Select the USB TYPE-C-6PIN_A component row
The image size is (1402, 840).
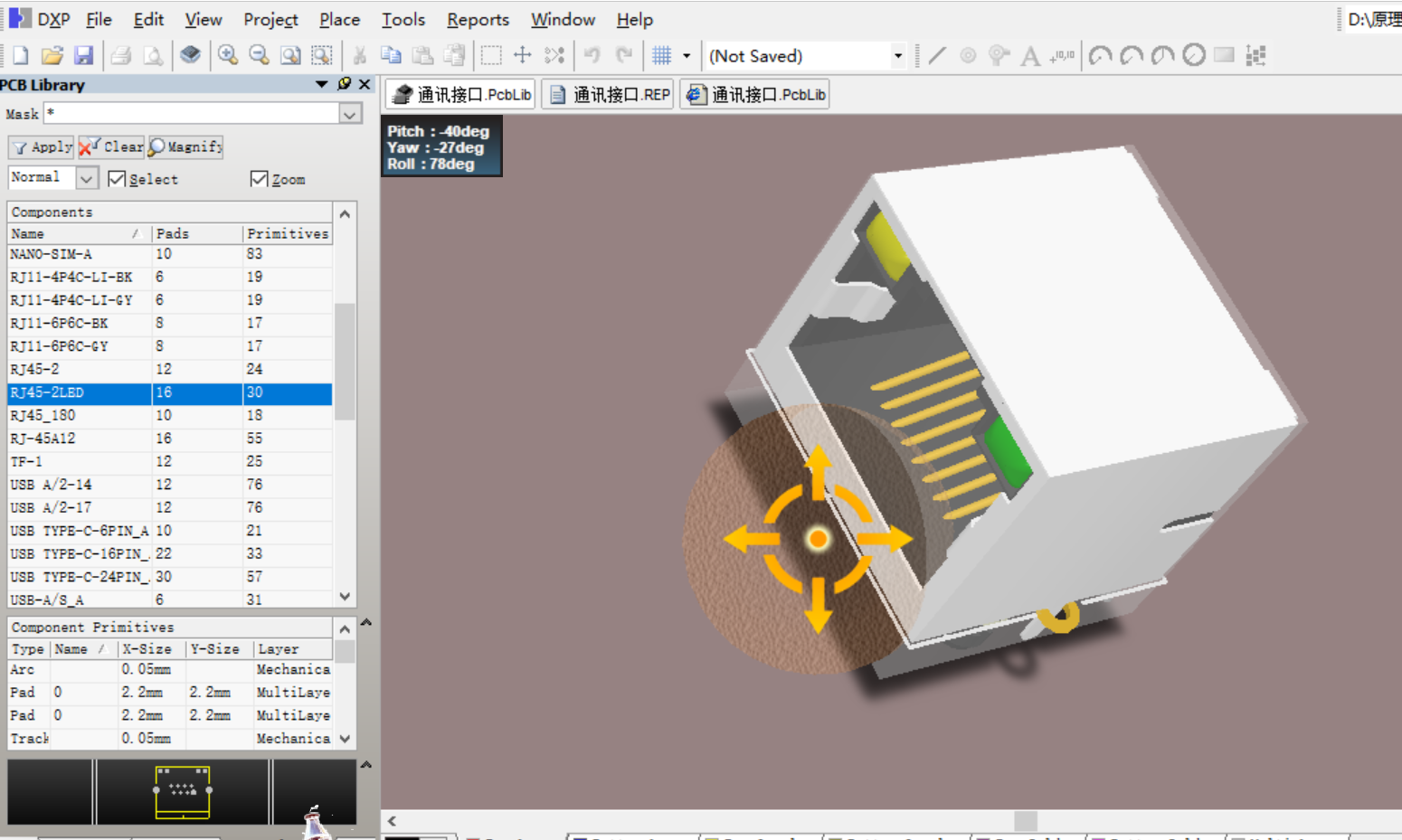(x=170, y=531)
